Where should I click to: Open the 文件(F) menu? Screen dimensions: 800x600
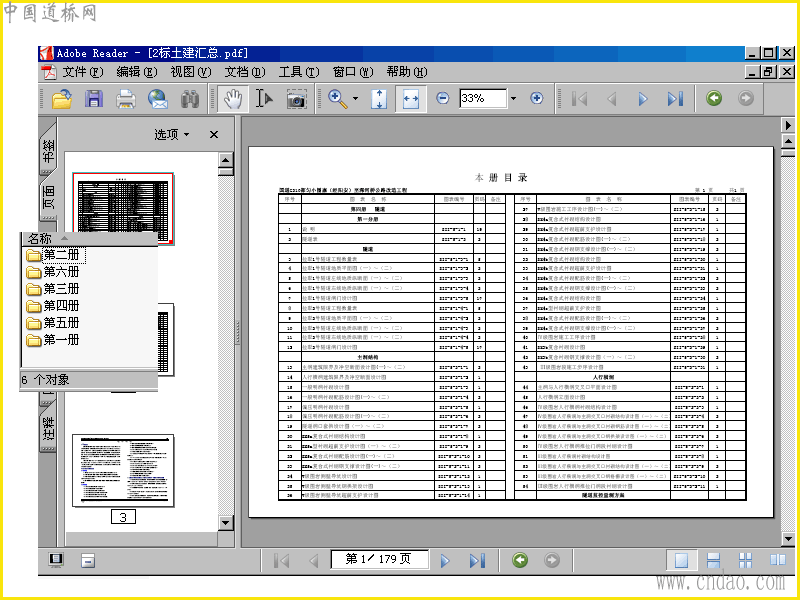[83, 72]
